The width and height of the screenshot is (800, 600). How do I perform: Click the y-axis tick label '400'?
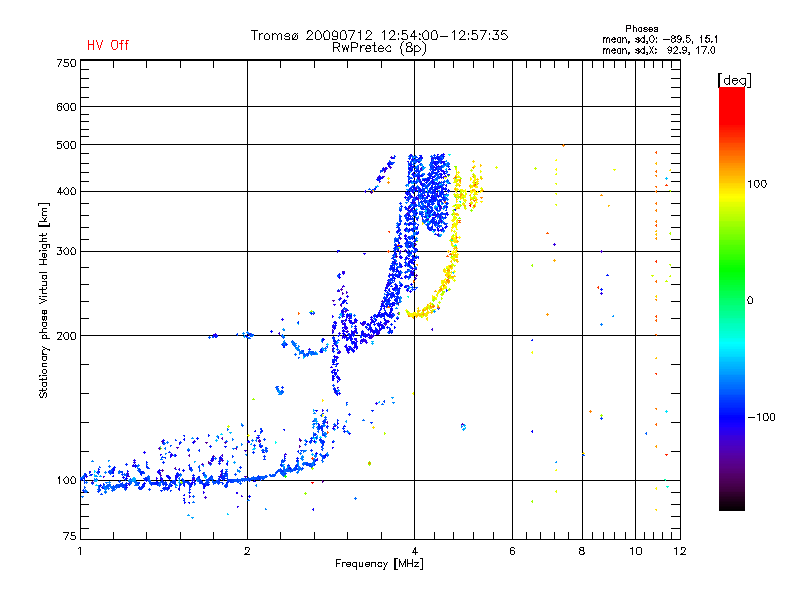click(x=66, y=191)
